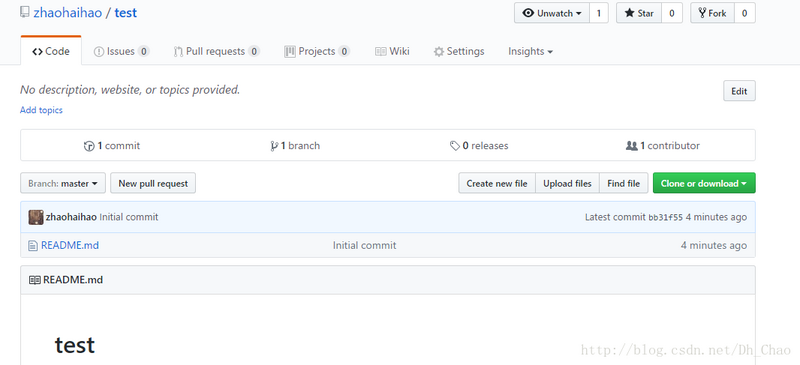800x365 pixels.
Task: Click the Find file button
Action: point(623,183)
